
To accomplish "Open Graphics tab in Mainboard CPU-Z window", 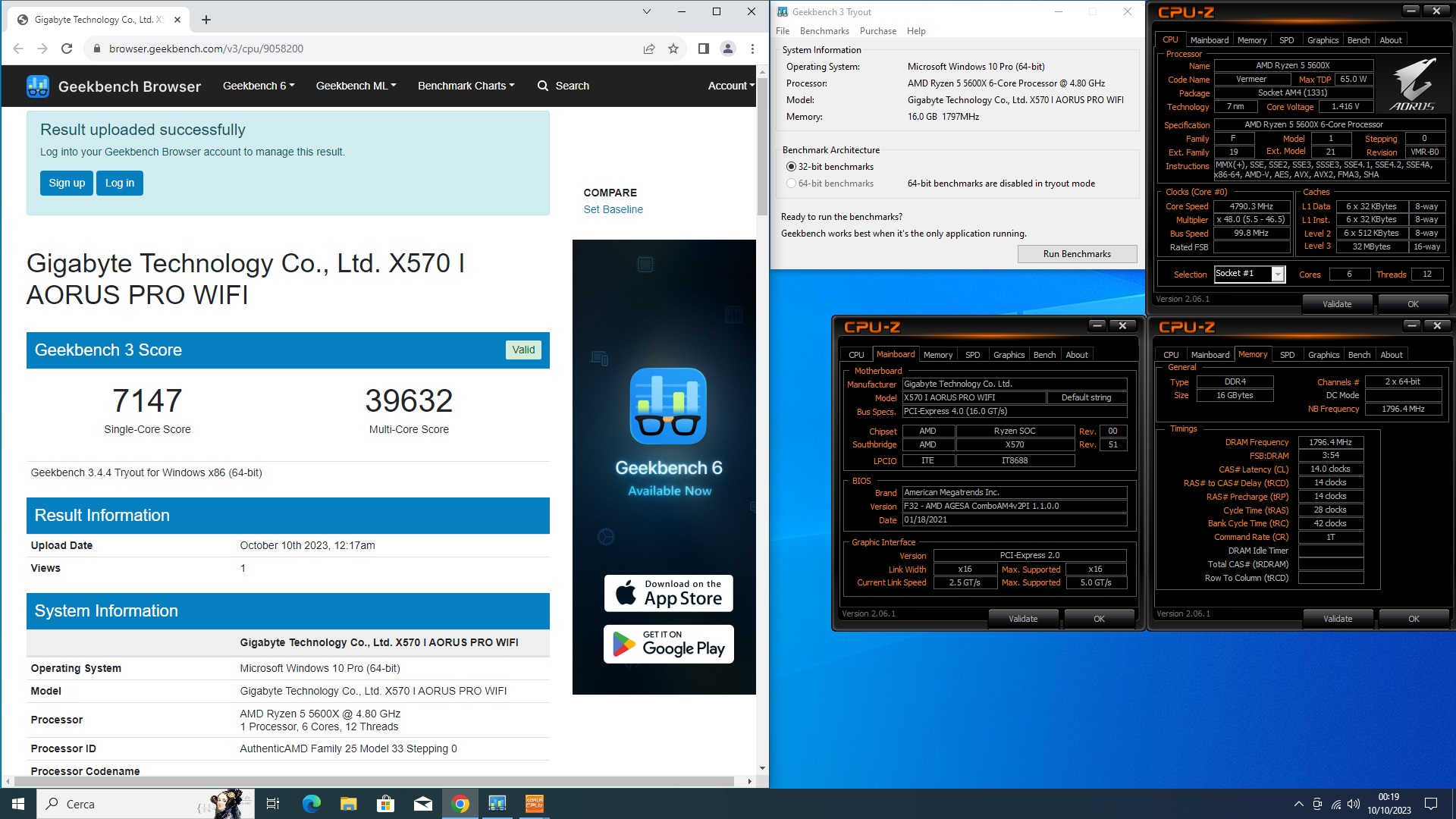I will click(1009, 355).
